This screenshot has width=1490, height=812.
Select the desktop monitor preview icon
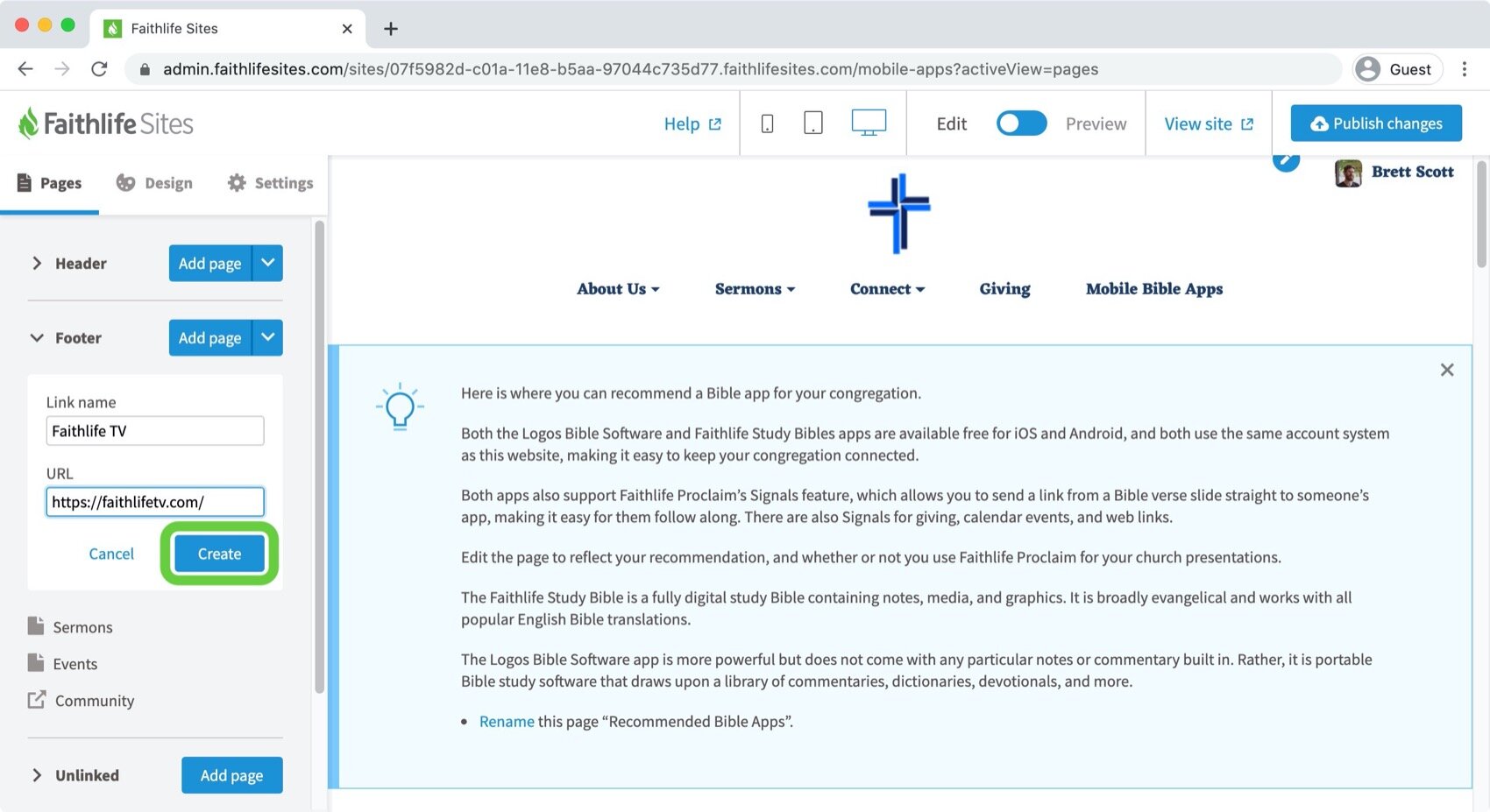coord(869,123)
